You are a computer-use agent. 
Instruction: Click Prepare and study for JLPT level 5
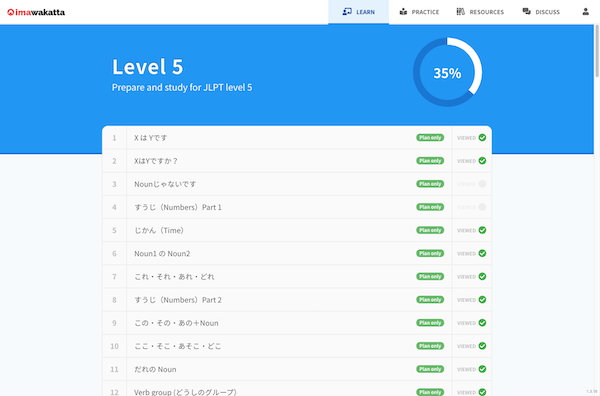coord(182,88)
